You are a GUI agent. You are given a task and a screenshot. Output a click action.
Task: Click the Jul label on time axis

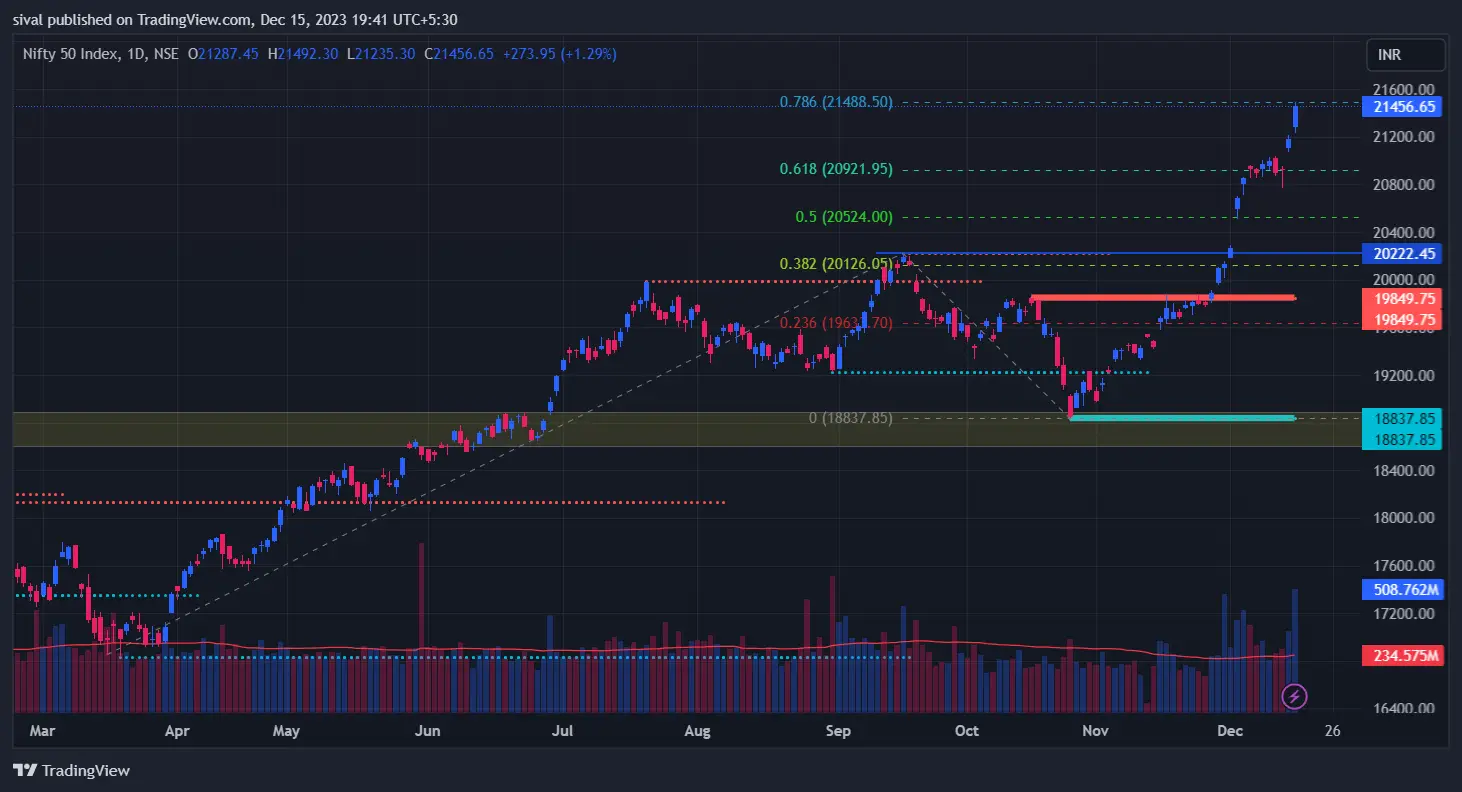point(562,731)
